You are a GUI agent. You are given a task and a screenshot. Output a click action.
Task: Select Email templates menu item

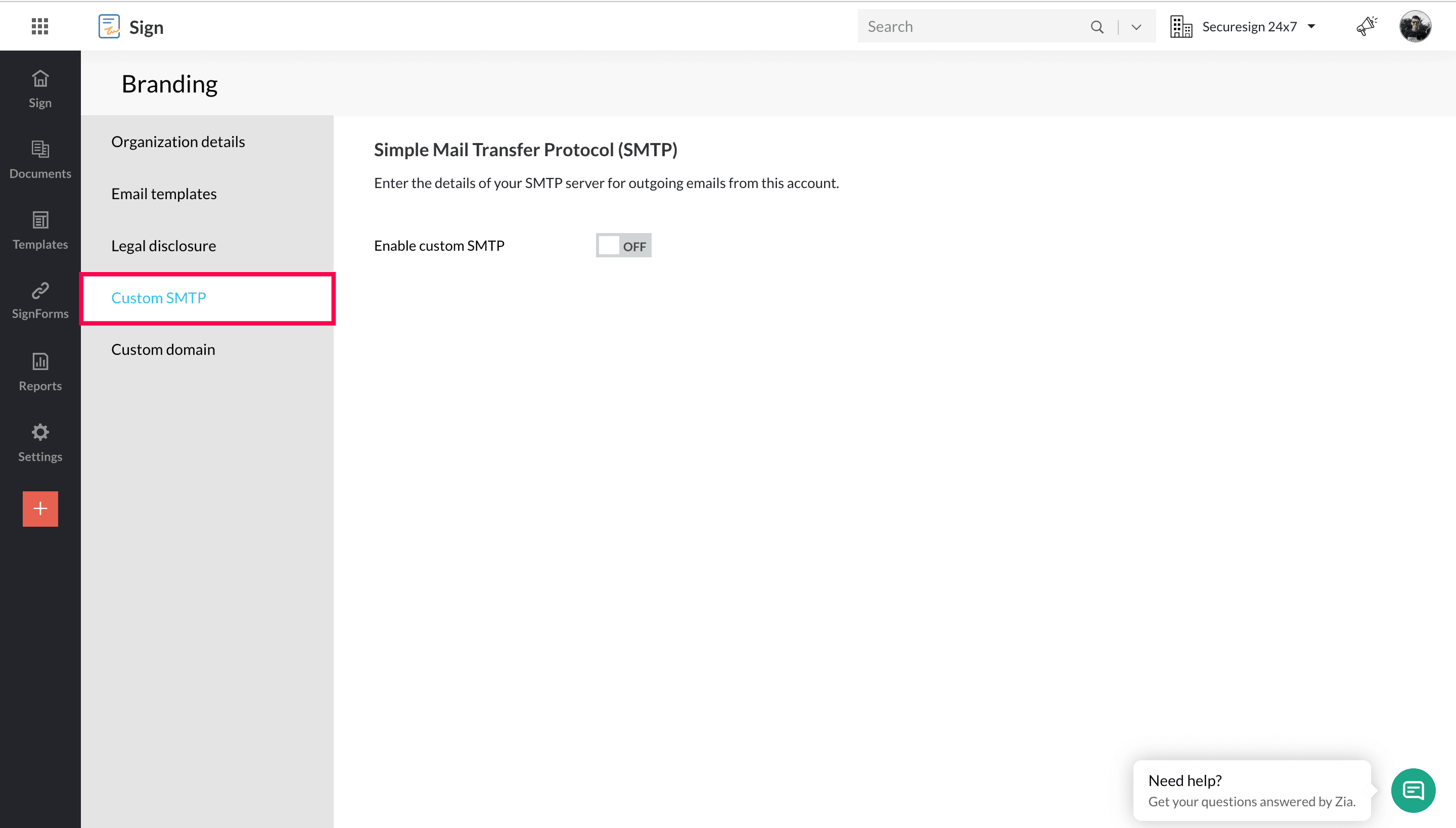click(164, 194)
